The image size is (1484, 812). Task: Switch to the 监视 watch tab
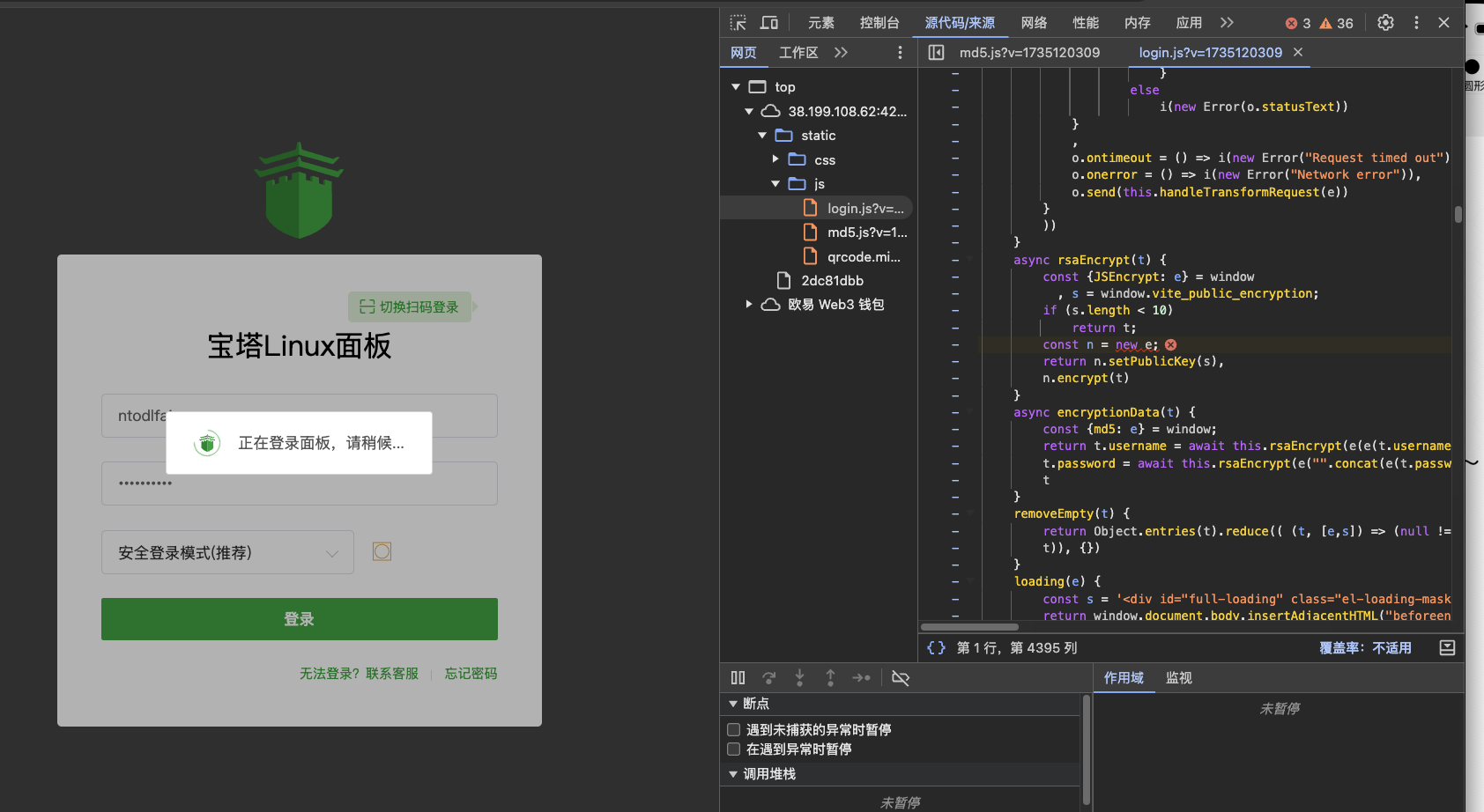pos(1179,677)
